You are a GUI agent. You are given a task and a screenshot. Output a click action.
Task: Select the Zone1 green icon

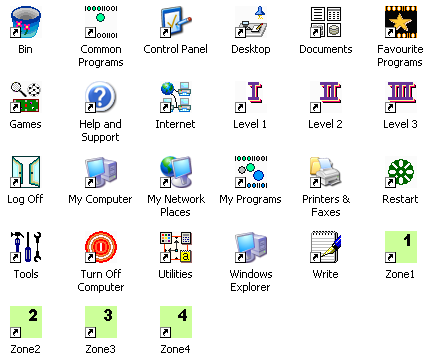click(401, 247)
